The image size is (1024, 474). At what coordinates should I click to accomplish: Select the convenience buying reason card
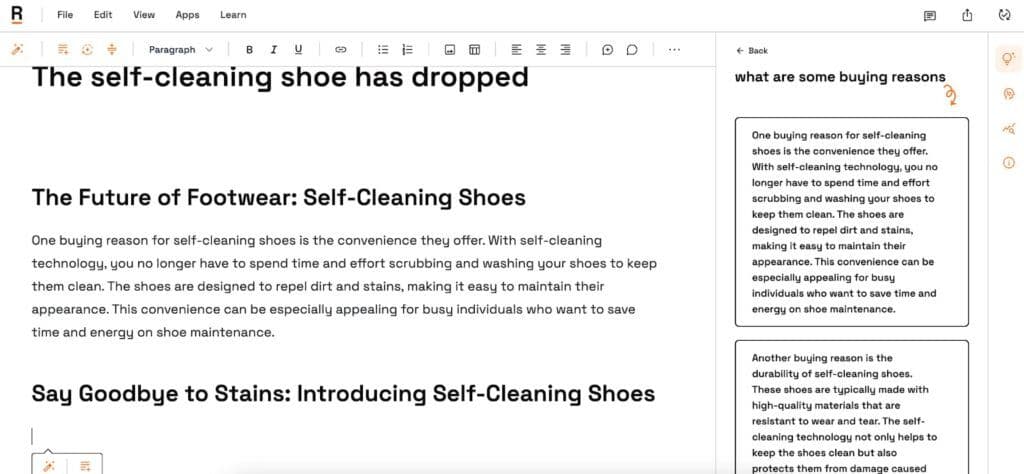tap(852, 222)
